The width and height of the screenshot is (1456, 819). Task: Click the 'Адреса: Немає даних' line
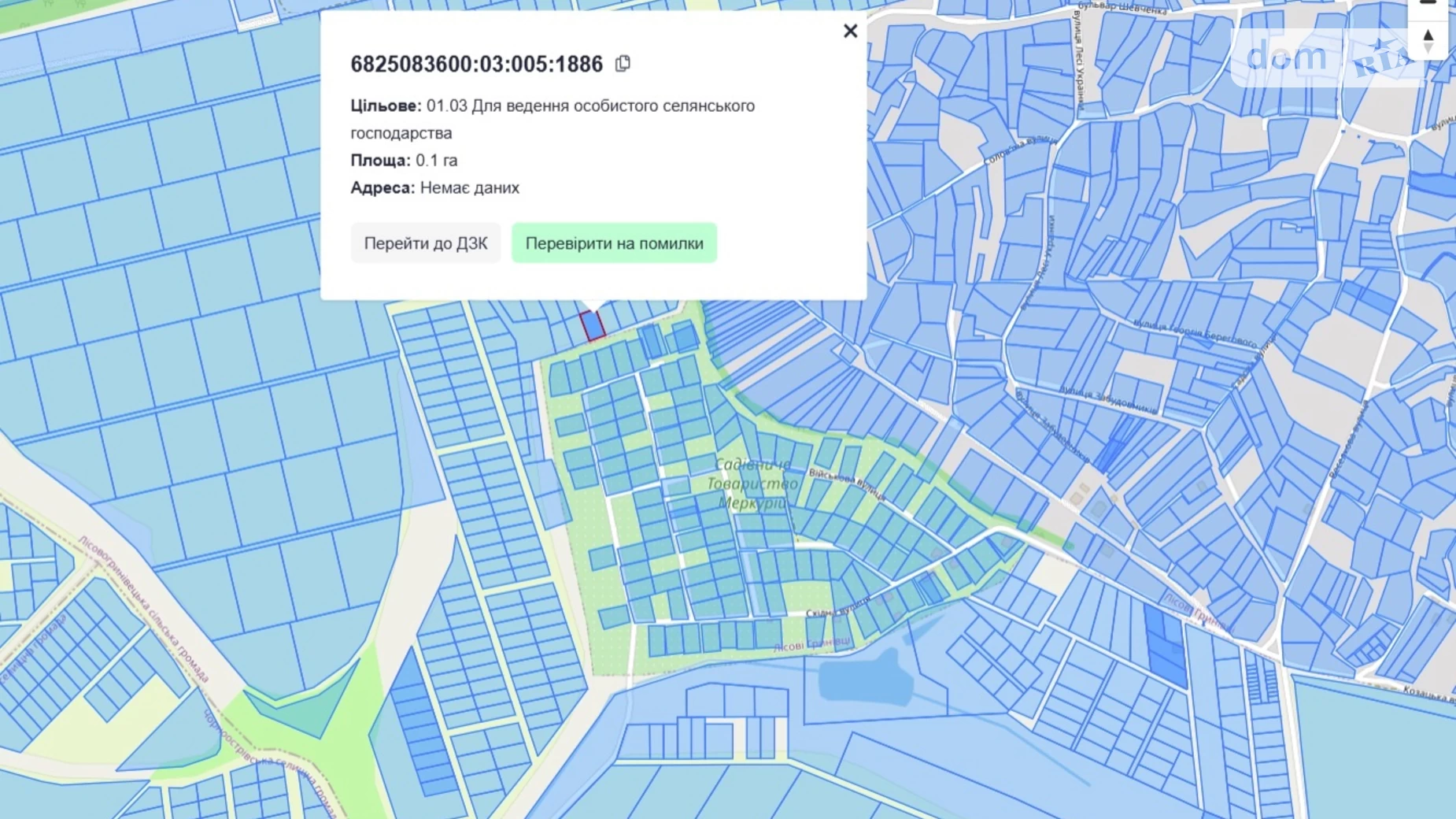[435, 187]
